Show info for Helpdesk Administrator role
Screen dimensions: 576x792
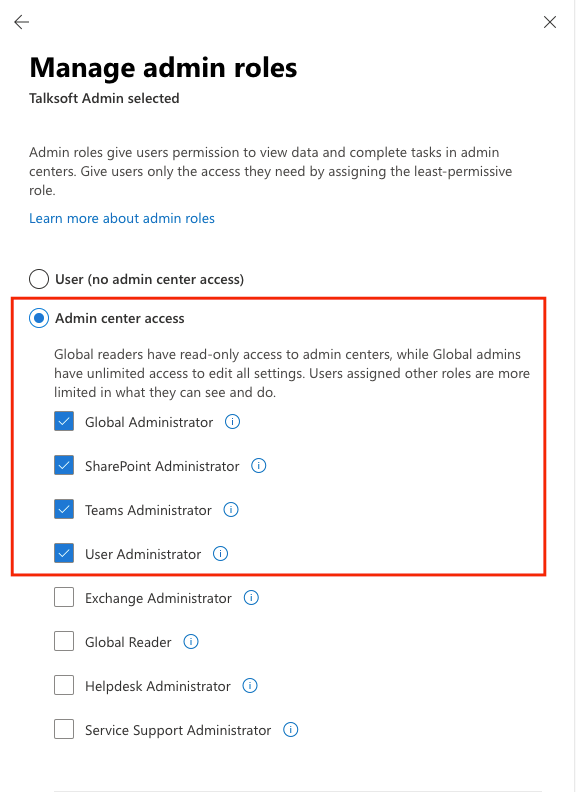[250, 686]
